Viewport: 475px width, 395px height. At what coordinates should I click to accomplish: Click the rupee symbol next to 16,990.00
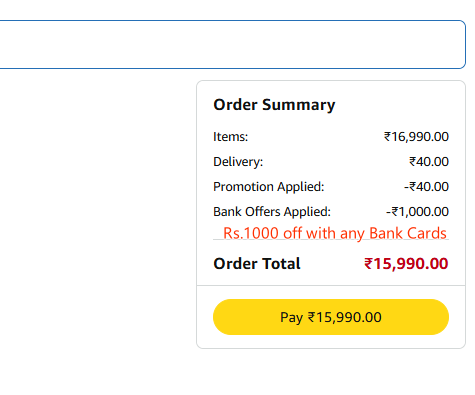click(x=387, y=137)
